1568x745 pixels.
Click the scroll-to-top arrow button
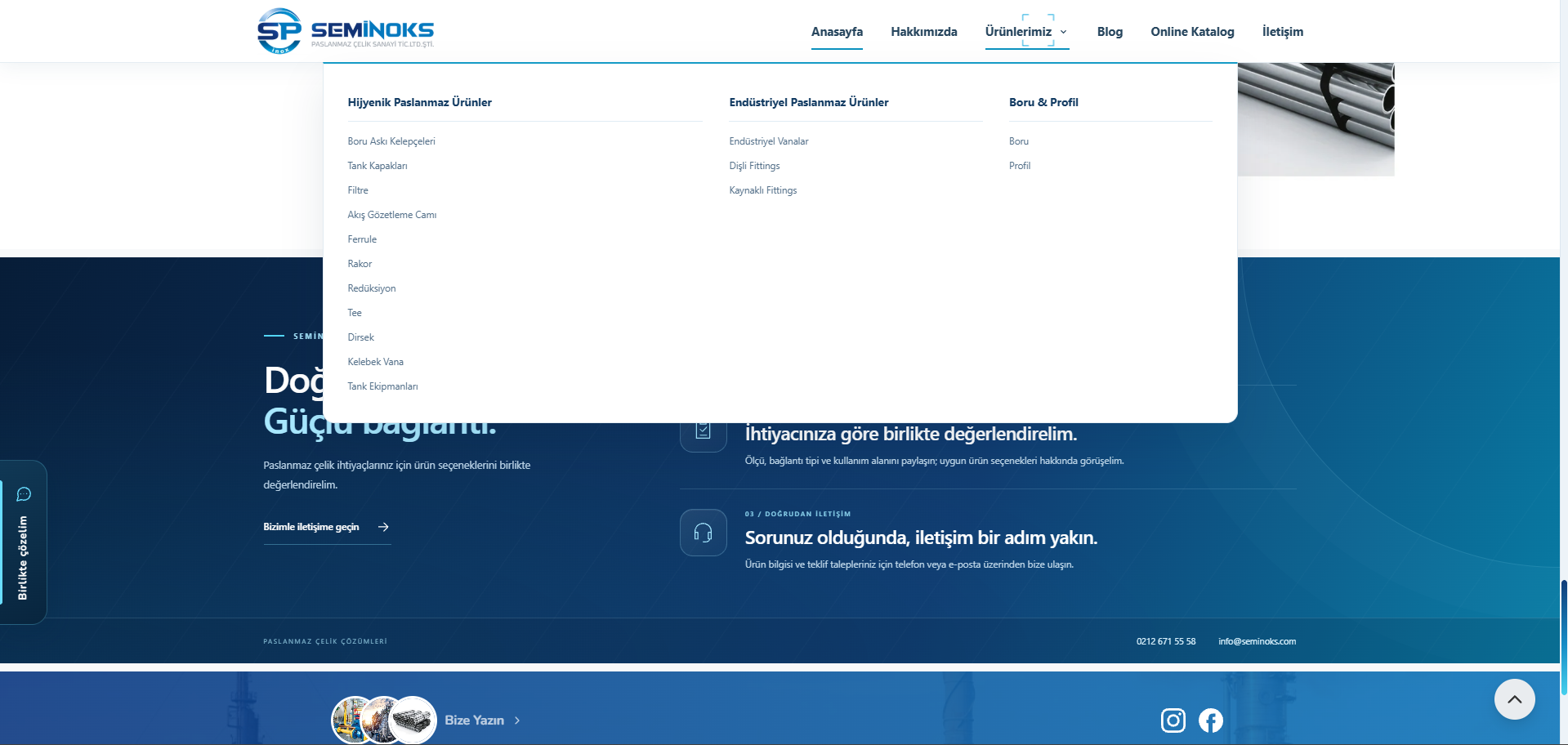pyautogui.click(x=1514, y=699)
